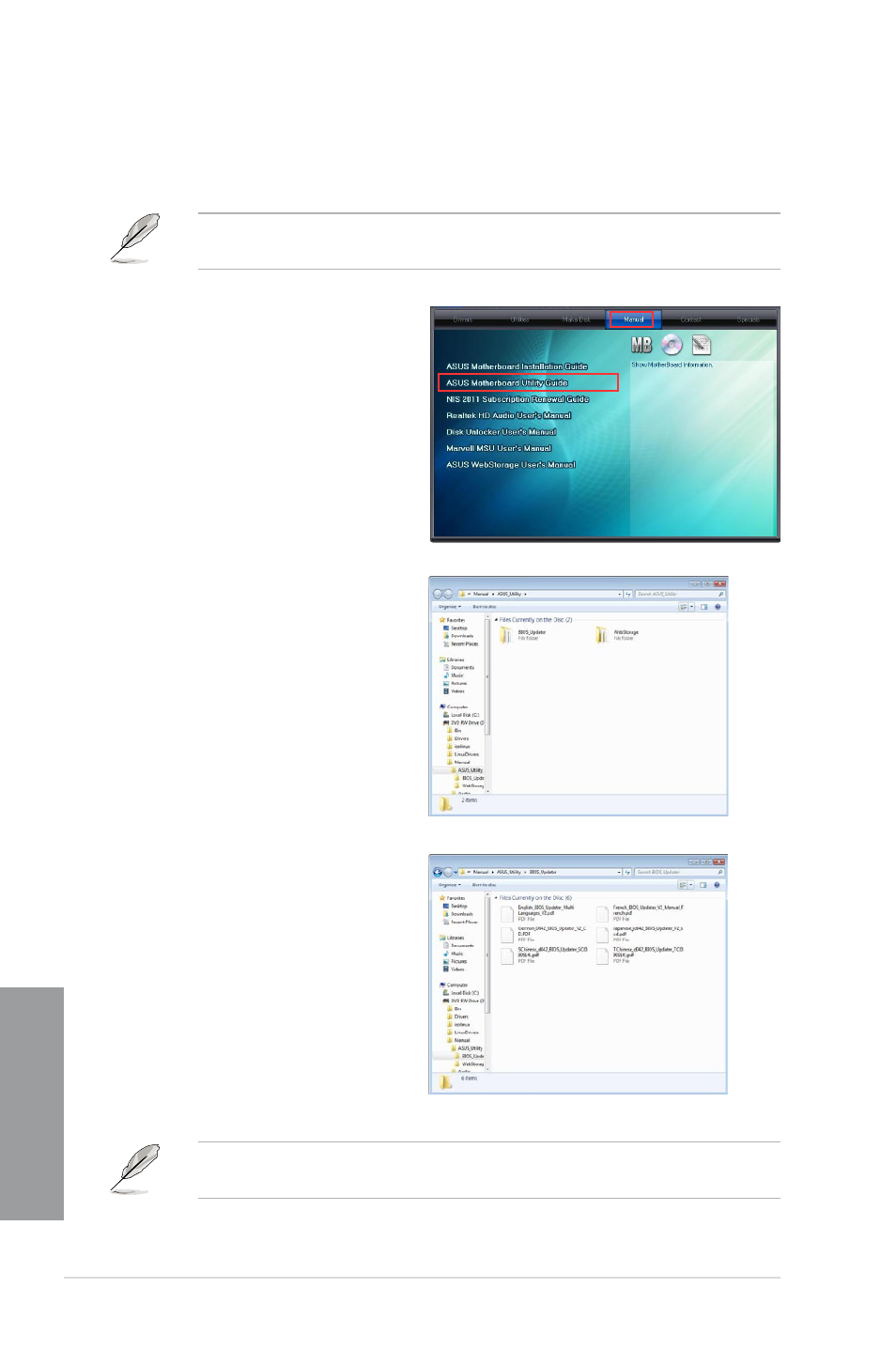Viewport: 896px width, 1350px height.
Task: Open the Make Disk tab
Action: (x=577, y=319)
